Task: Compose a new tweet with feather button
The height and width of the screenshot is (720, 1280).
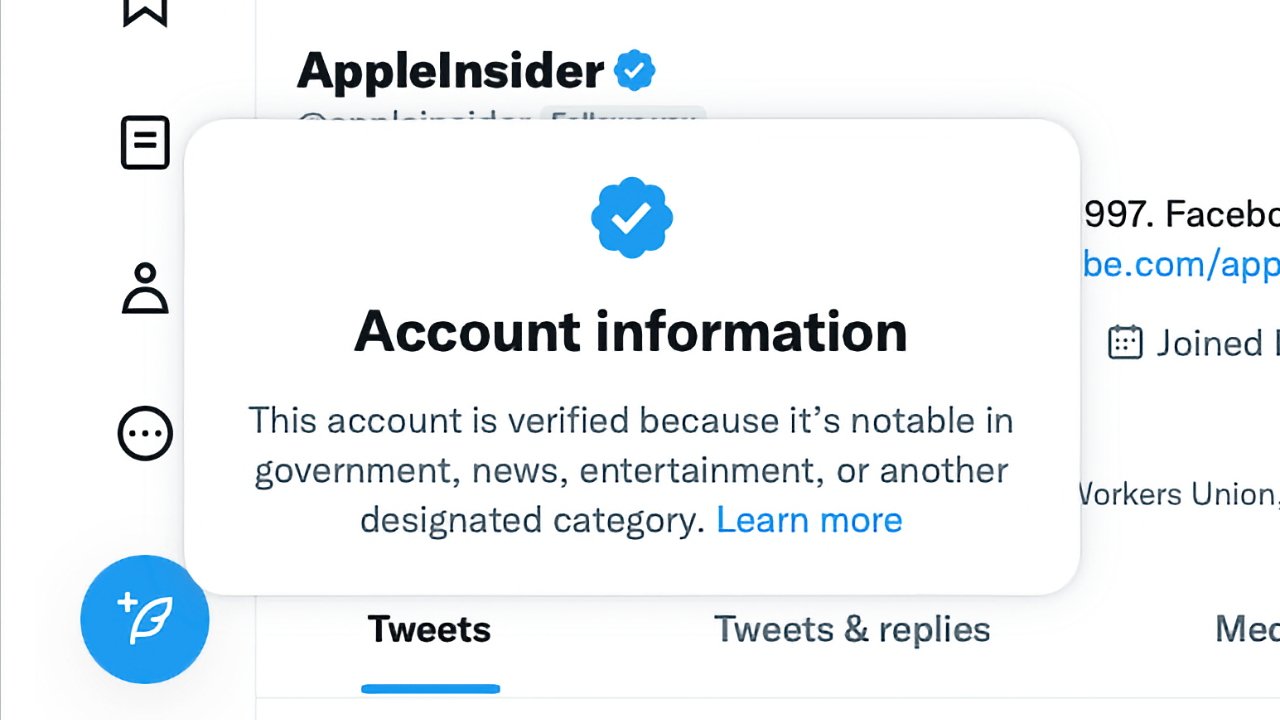Action: 145,619
